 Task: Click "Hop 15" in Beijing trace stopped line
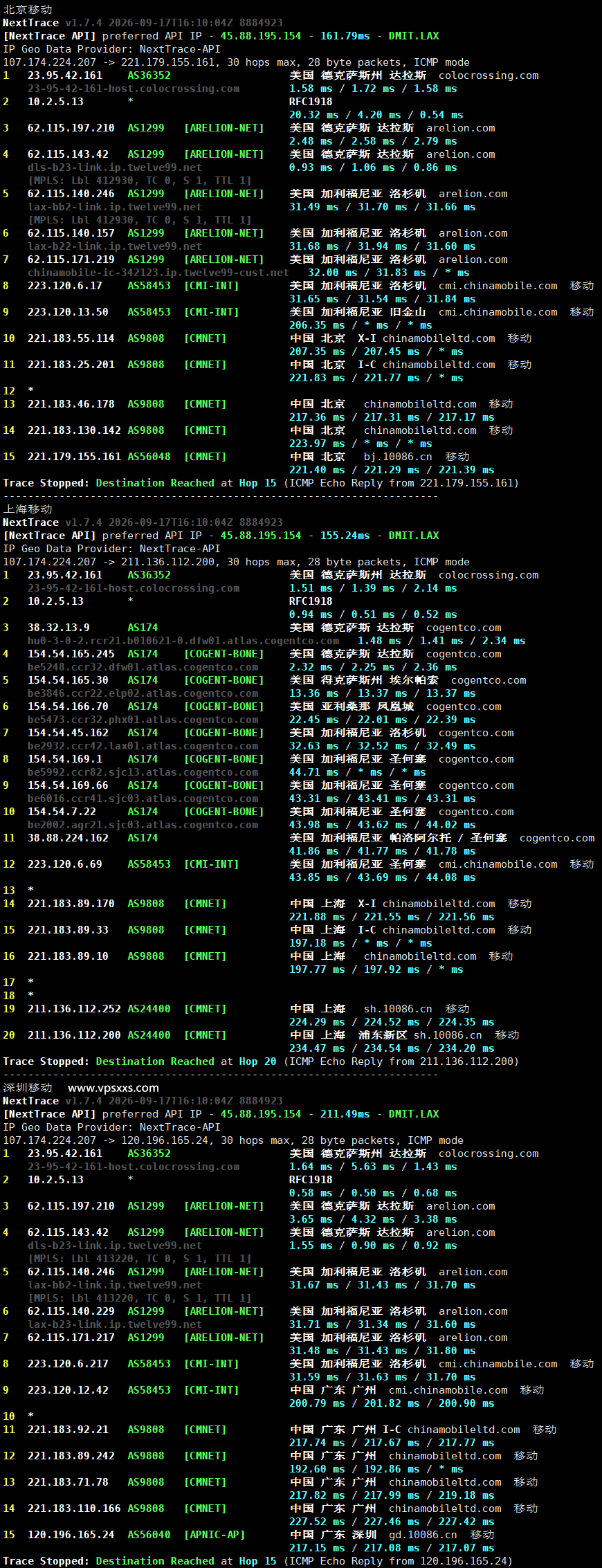257,483
